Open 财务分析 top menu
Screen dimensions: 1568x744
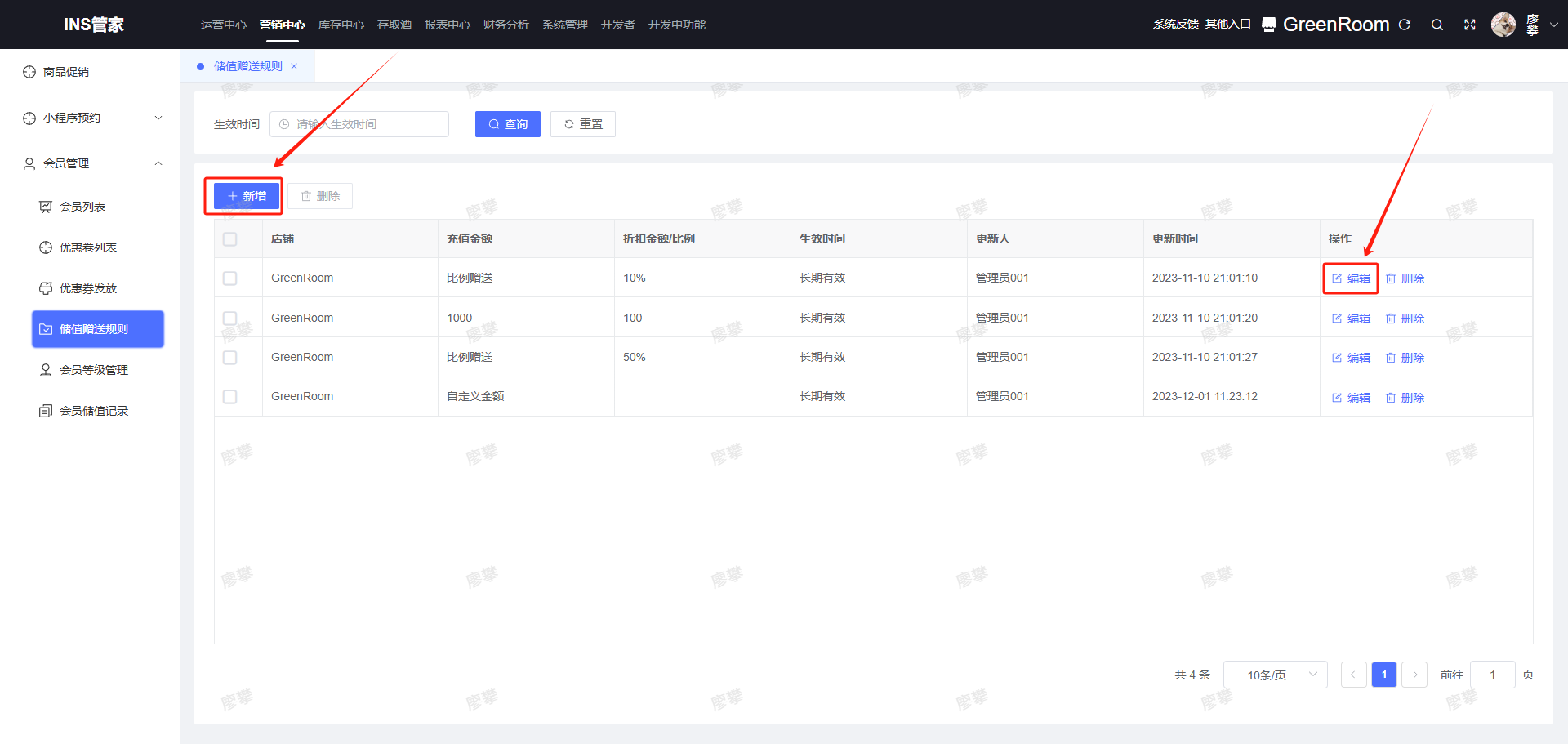tap(506, 25)
